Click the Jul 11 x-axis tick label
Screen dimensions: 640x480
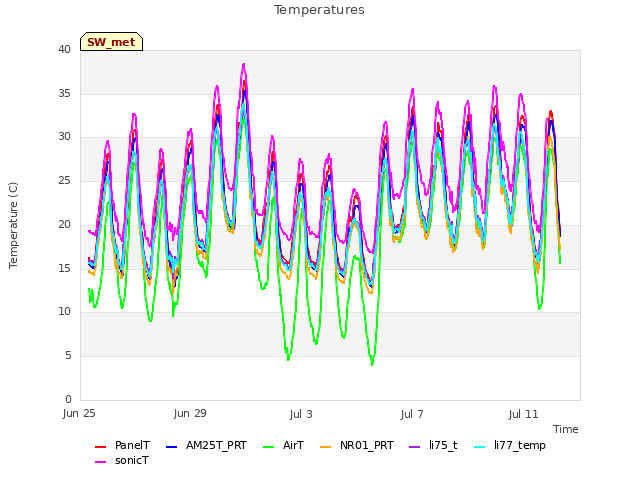523,414
